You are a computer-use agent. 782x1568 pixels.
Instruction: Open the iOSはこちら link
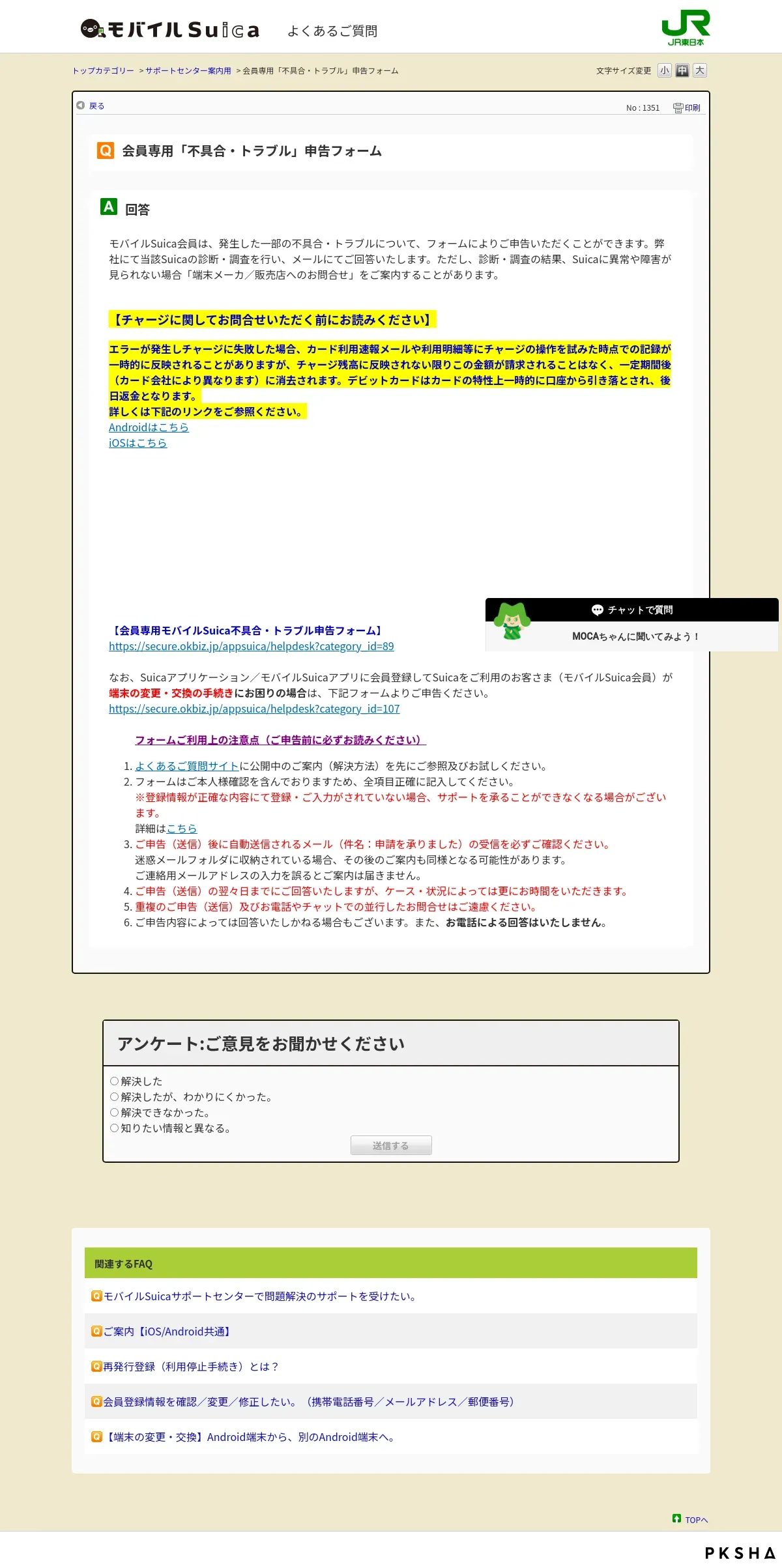[138, 443]
